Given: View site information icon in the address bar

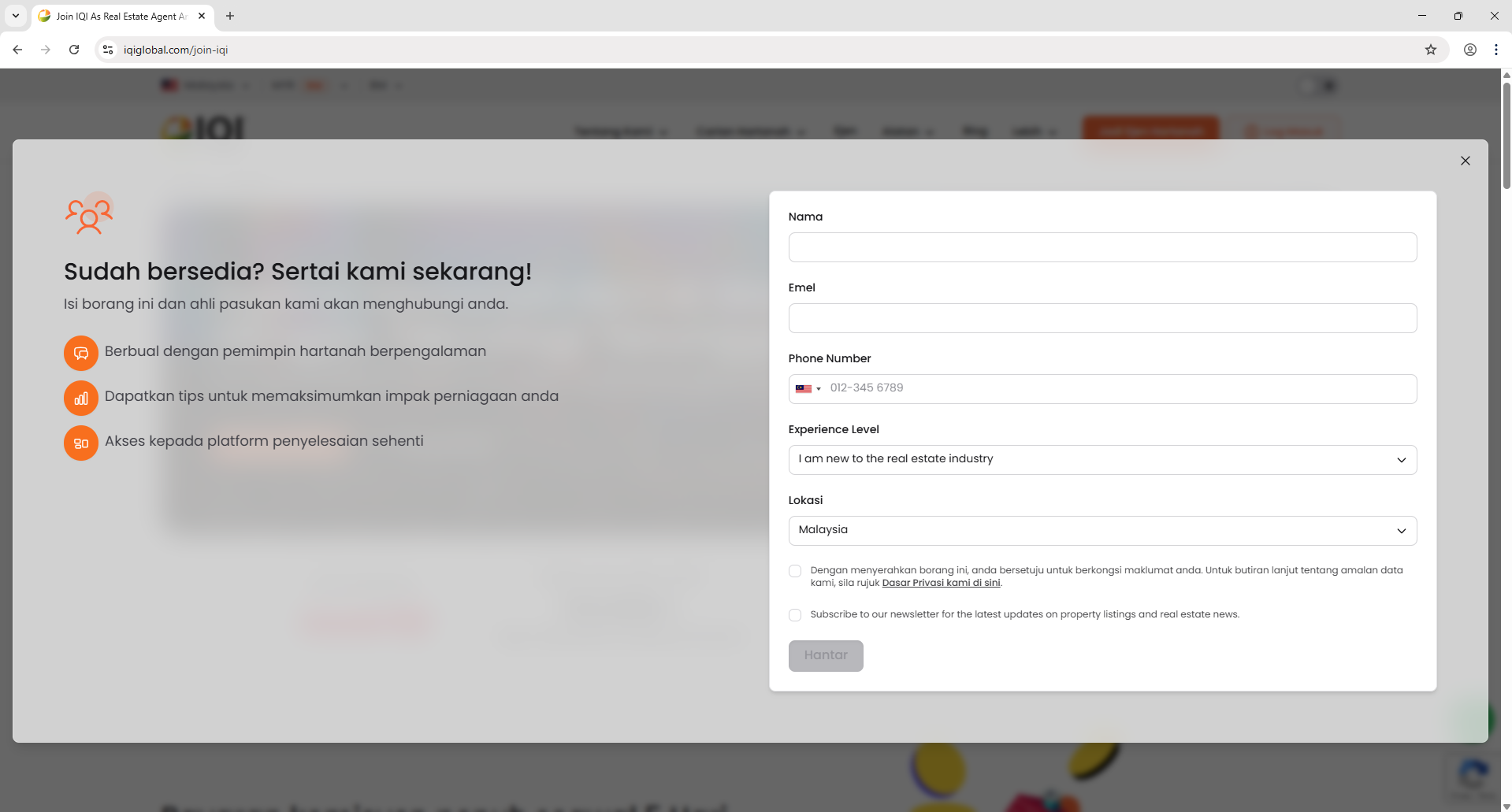Looking at the screenshot, I should (109, 50).
